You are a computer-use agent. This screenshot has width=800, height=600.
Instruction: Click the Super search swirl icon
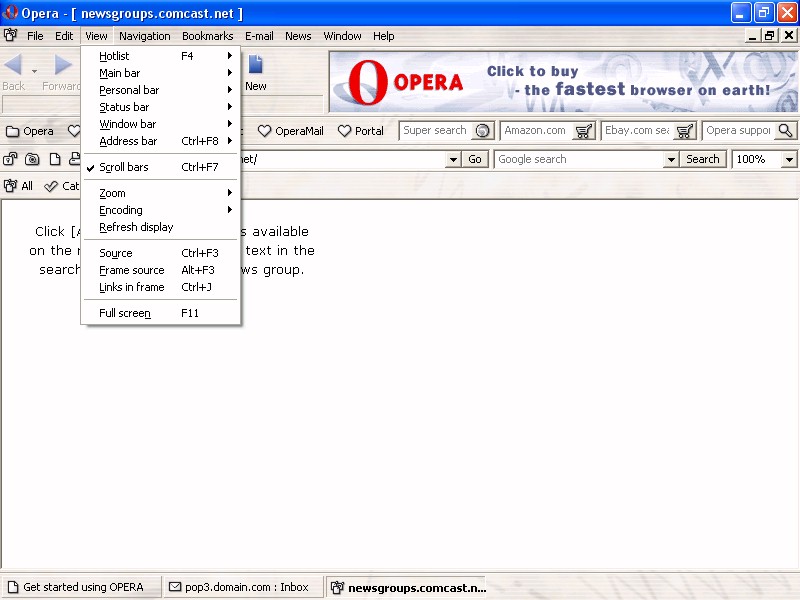point(483,131)
